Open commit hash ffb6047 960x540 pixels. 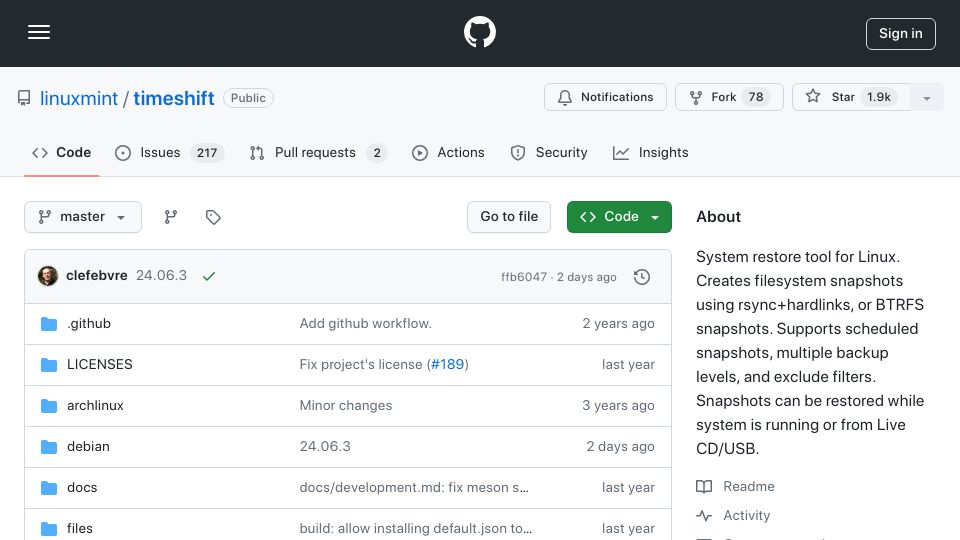click(x=523, y=277)
